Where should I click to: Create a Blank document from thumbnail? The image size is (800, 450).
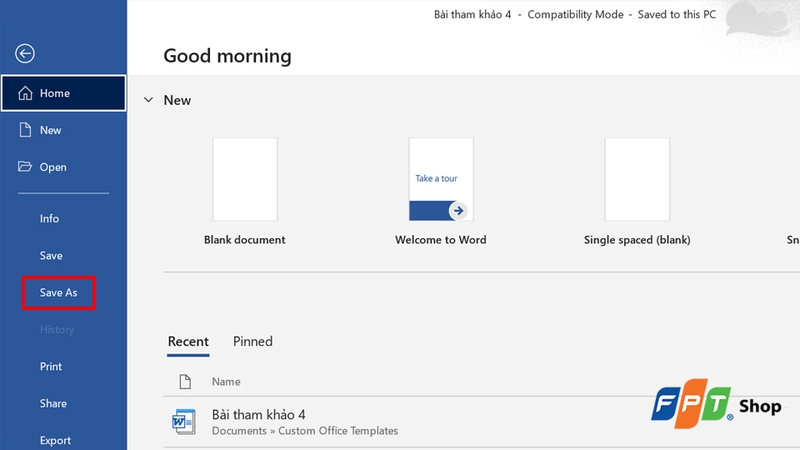click(x=245, y=179)
